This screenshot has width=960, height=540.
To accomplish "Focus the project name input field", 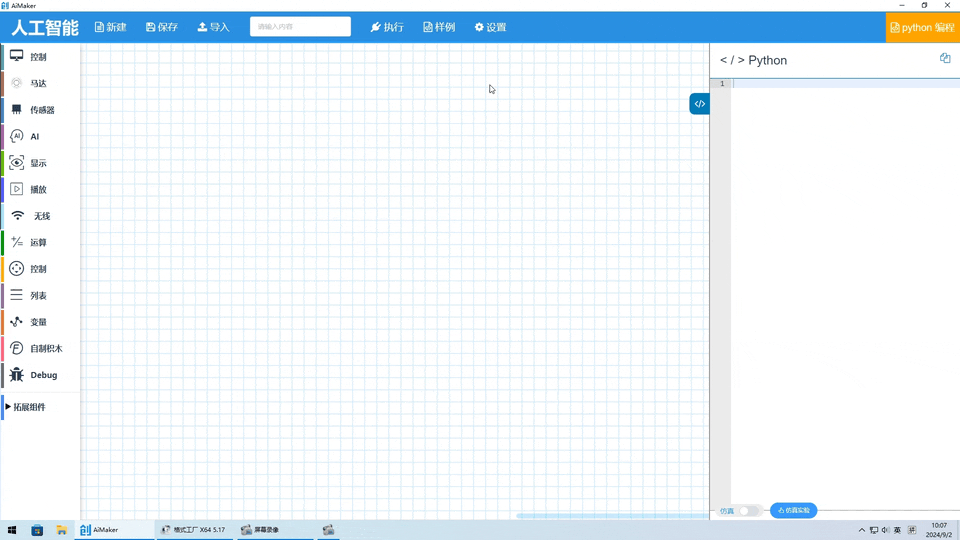I will pyautogui.click(x=300, y=26).
